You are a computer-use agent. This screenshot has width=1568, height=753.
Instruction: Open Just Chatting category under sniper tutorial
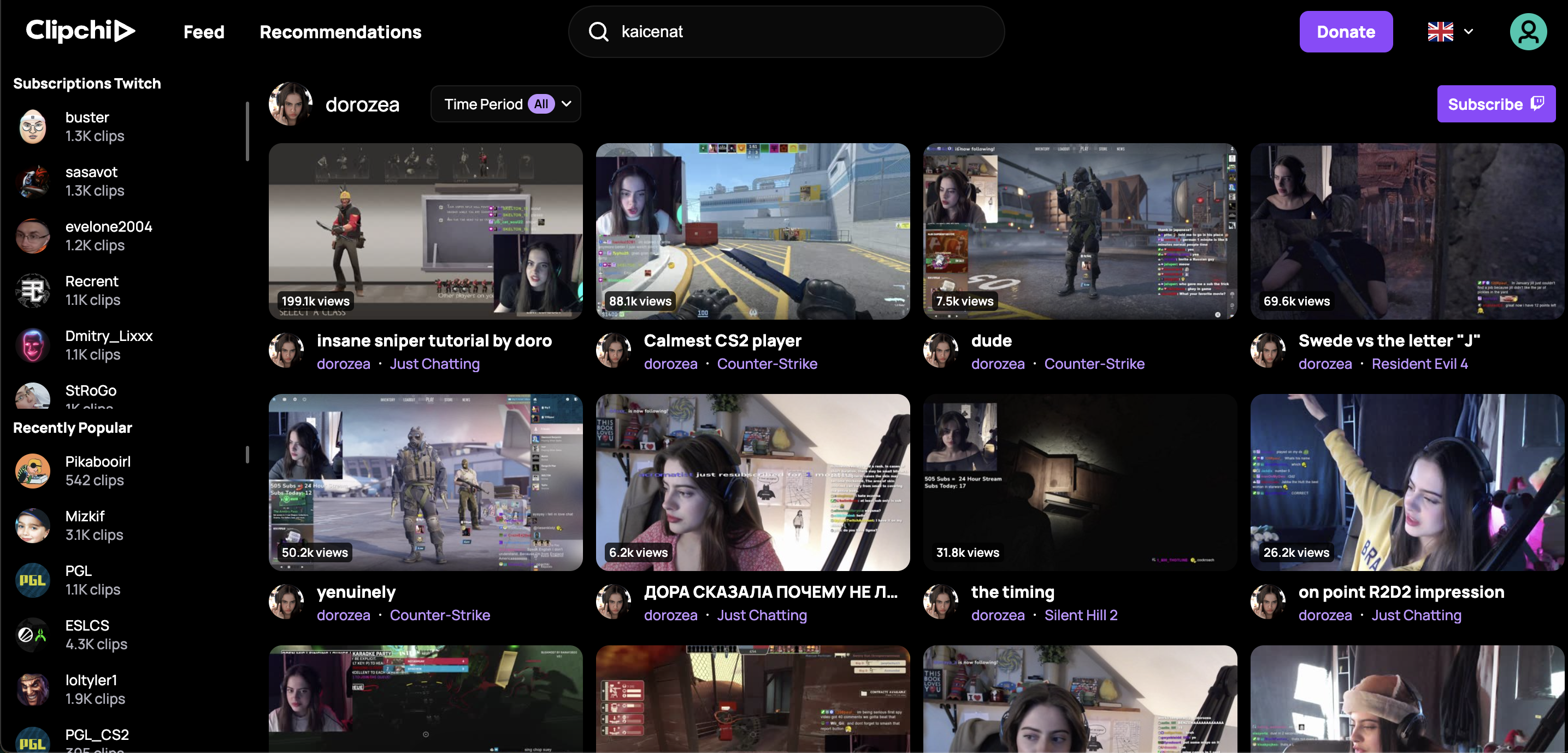click(x=434, y=363)
